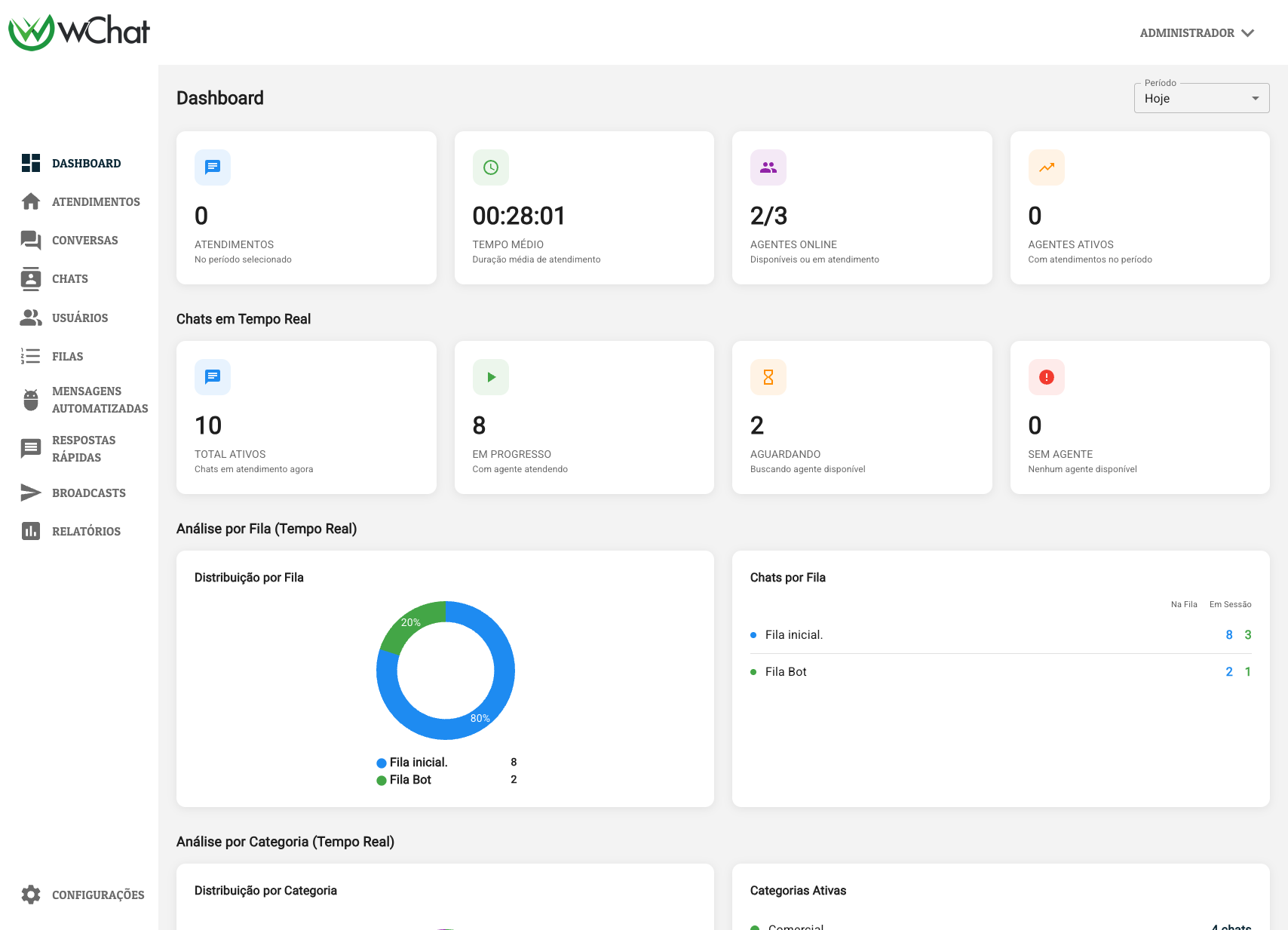Click the Sem Agente label text
This screenshot has height=930, width=1288.
[x=1060, y=454]
